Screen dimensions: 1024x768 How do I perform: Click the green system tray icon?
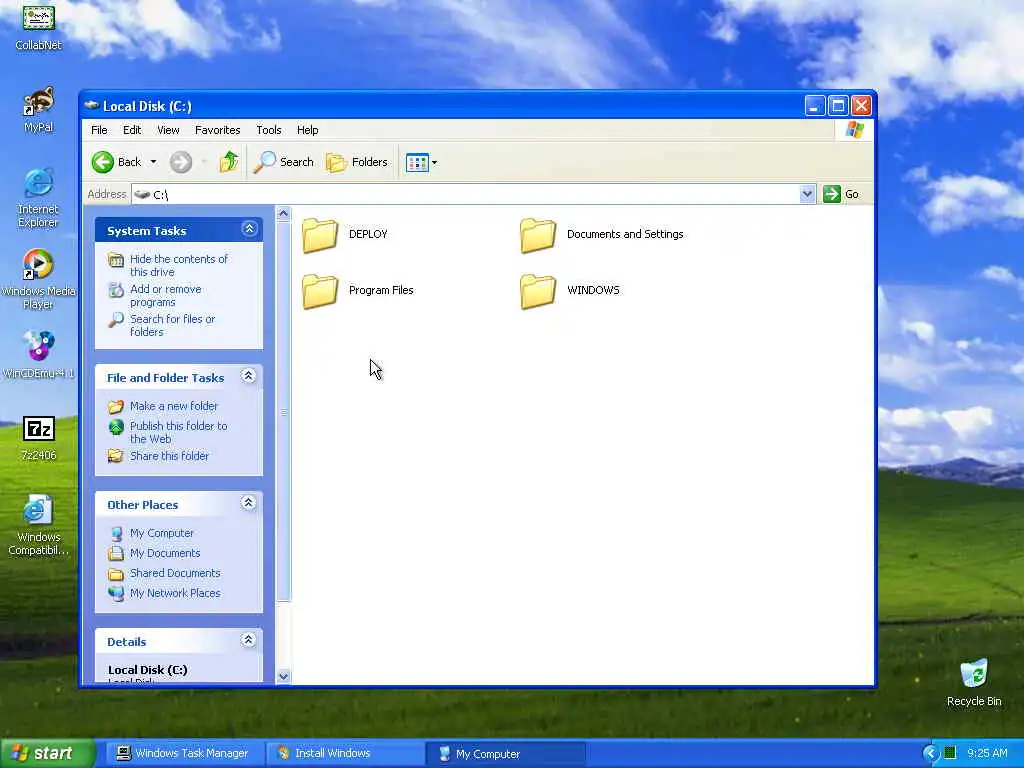pyautogui.click(x=950, y=753)
